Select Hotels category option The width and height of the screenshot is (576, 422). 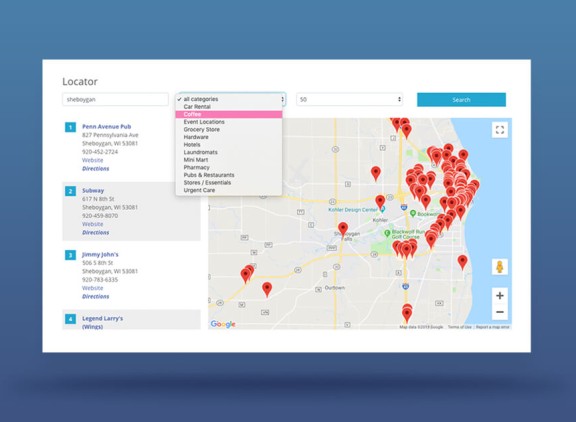click(229, 145)
